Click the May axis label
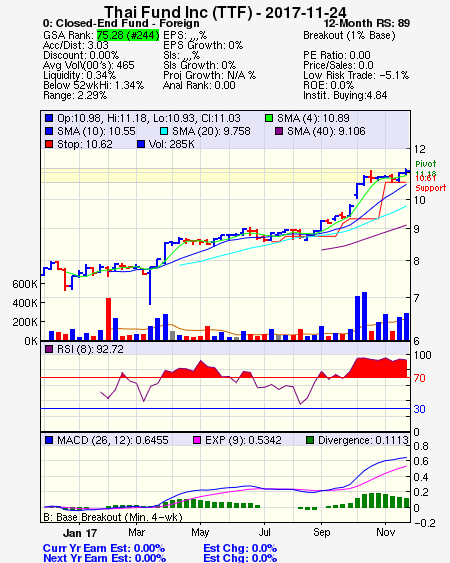450x563 pixels. [x=200, y=532]
